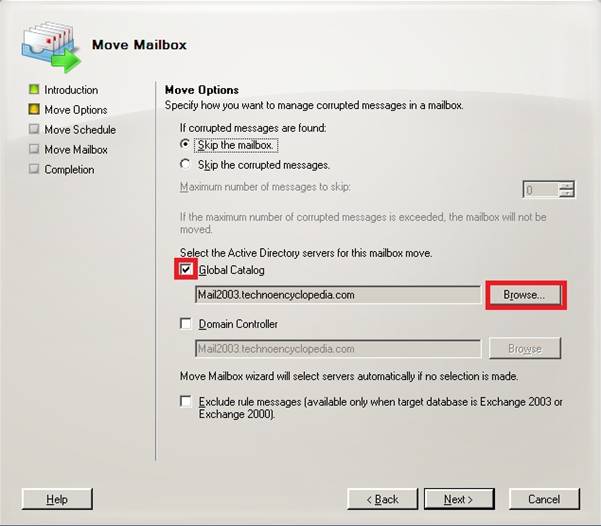Browse for a Global Catalog server
Viewport: 601px width, 526px height.
(525, 295)
